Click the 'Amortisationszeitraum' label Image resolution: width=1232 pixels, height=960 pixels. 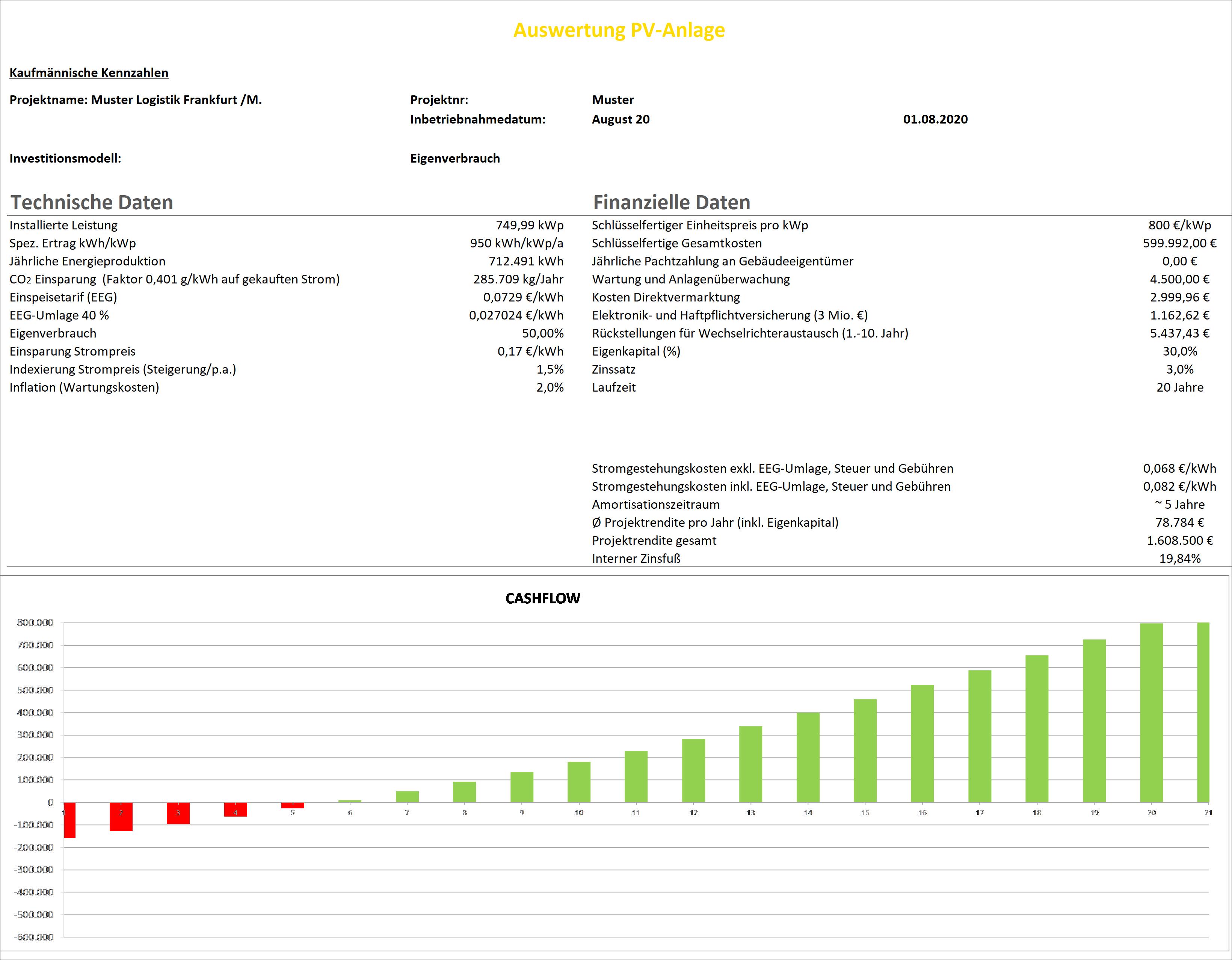tap(655, 505)
